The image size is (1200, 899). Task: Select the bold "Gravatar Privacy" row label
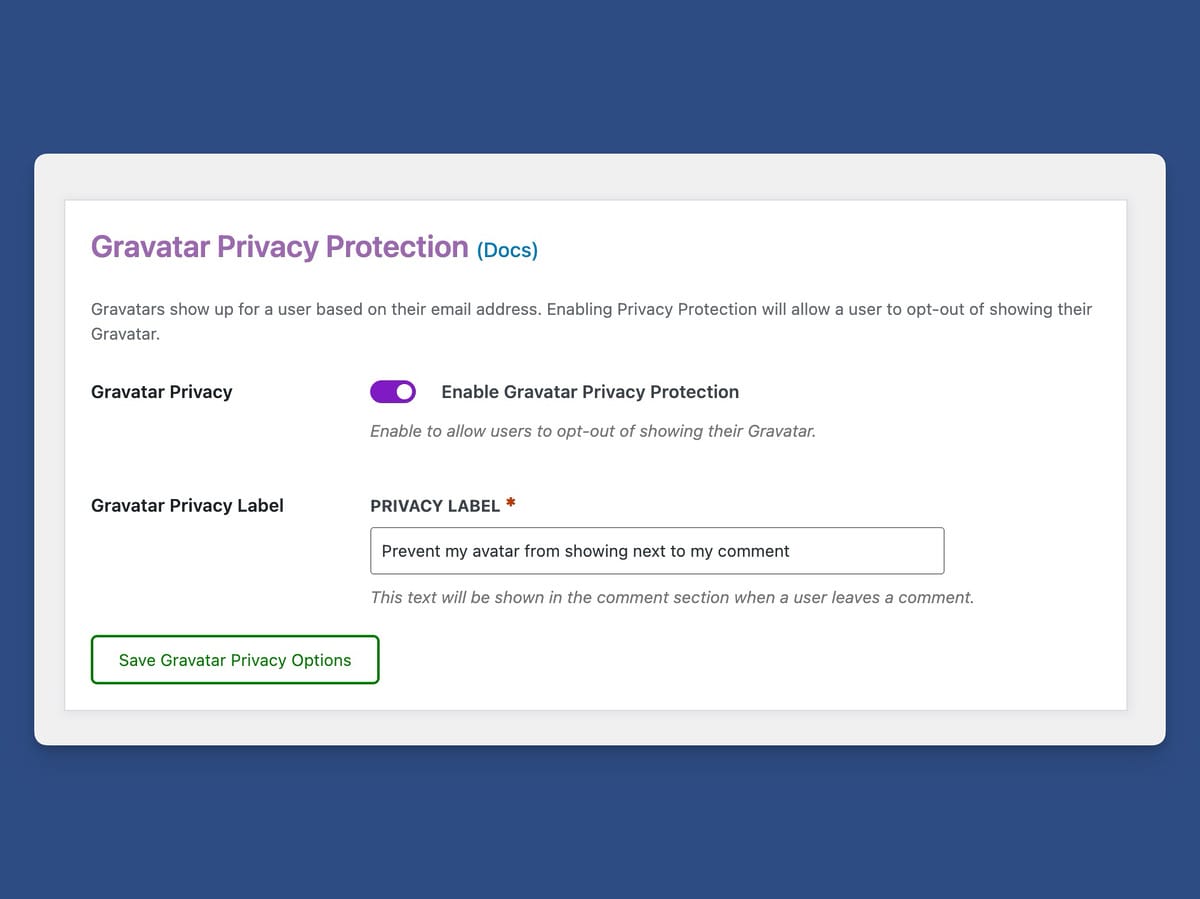click(161, 392)
